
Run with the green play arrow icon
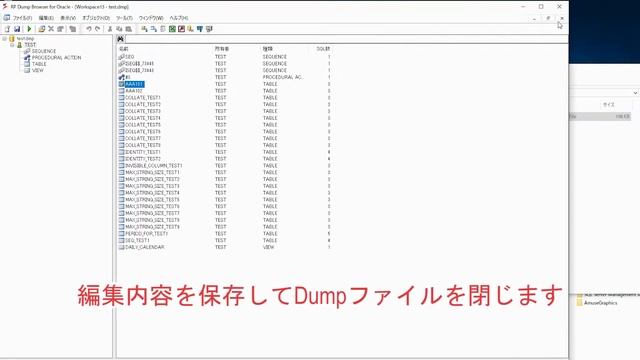pos(29,29)
